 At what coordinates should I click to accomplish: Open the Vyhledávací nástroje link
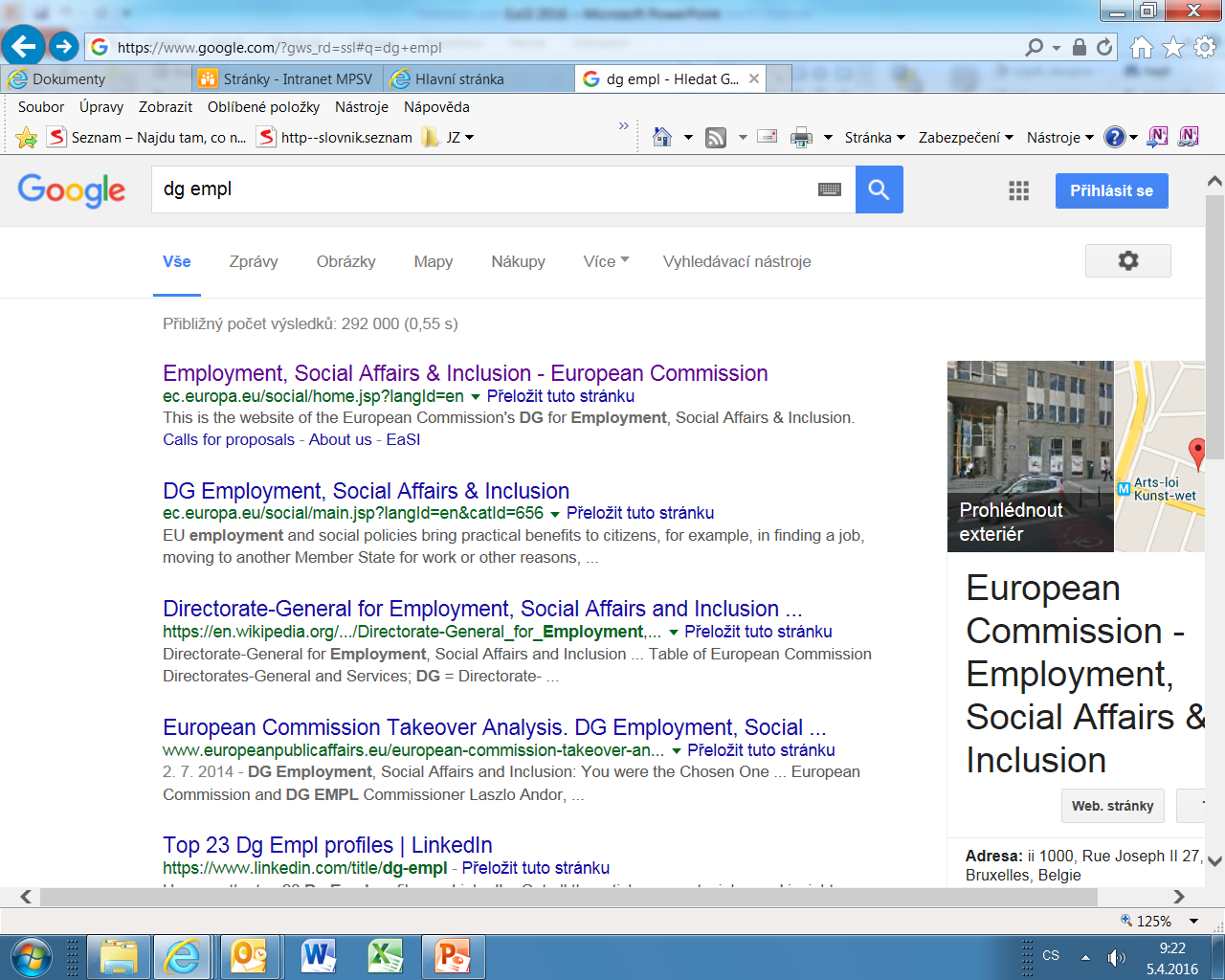coord(737,261)
